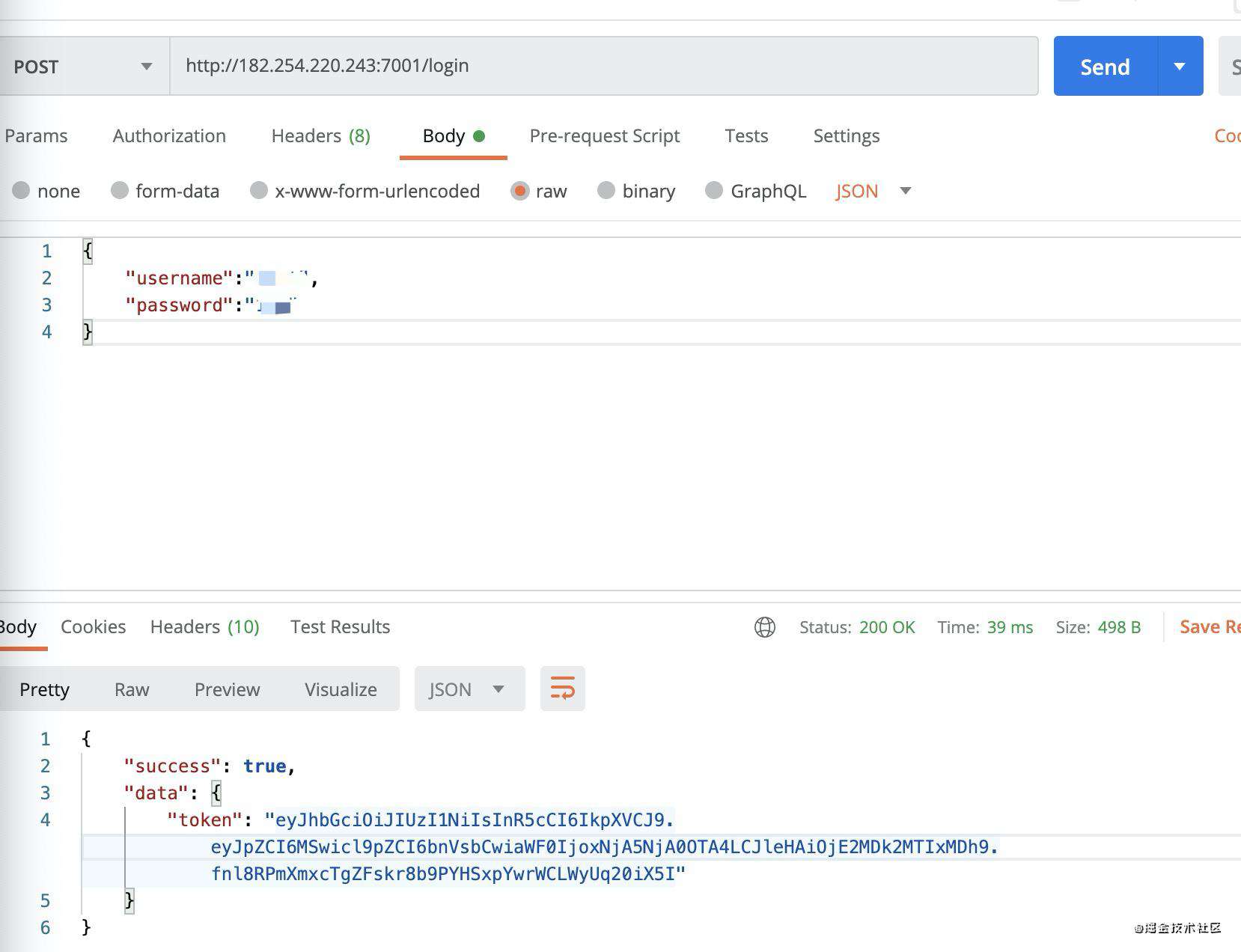Viewport: 1241px width, 952px height.
Task: Click the 200 OK status value
Action: pyautogui.click(x=887, y=627)
